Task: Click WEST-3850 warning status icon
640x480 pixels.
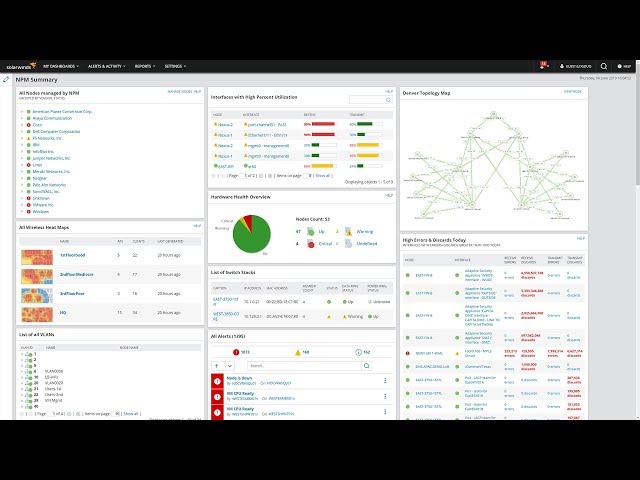Action: (329, 317)
